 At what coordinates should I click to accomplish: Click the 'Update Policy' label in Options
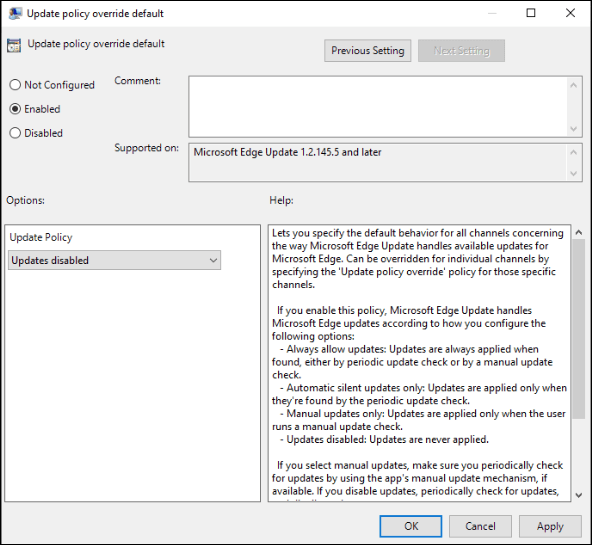tap(41, 237)
